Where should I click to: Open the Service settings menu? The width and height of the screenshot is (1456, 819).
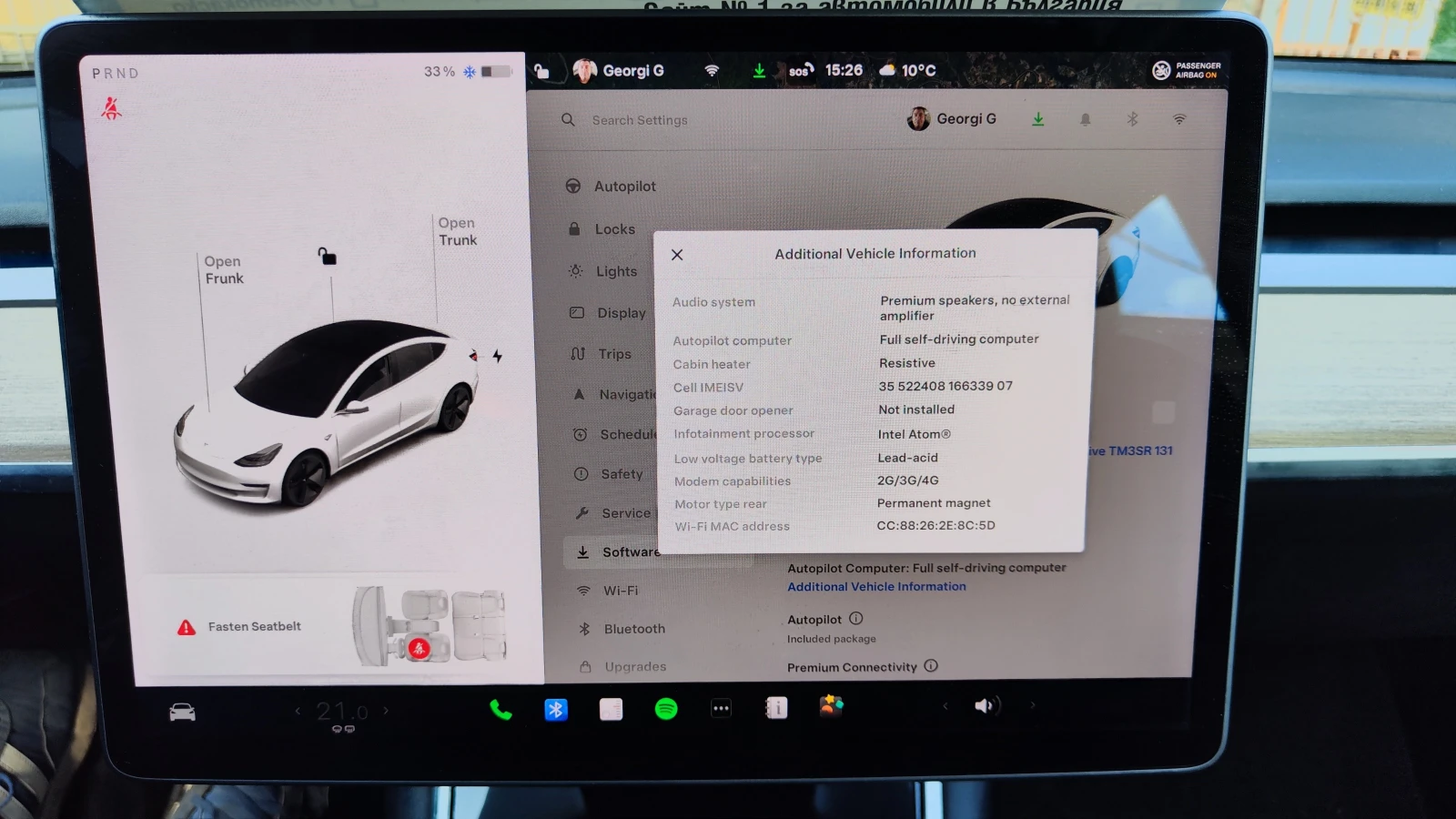coord(612,513)
